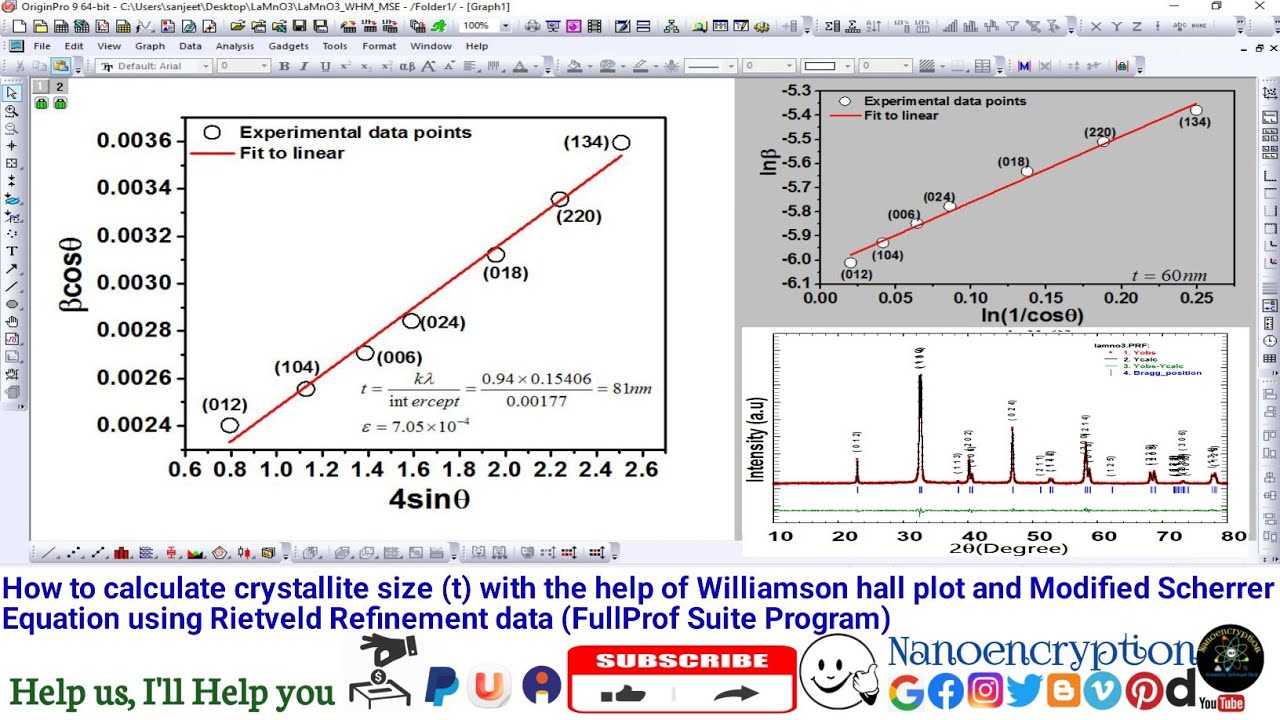Image resolution: width=1280 pixels, height=720 pixels.
Task: Expand the fill color bucket dropdown arrow
Action: [x=589, y=67]
